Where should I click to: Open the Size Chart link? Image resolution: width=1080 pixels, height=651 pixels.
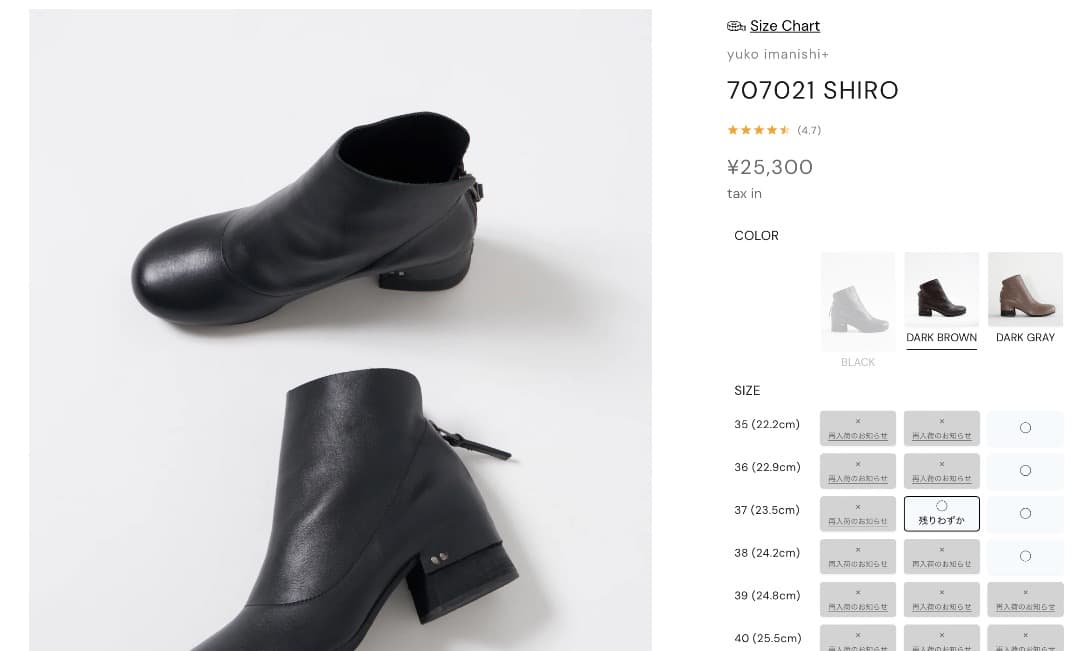point(785,26)
